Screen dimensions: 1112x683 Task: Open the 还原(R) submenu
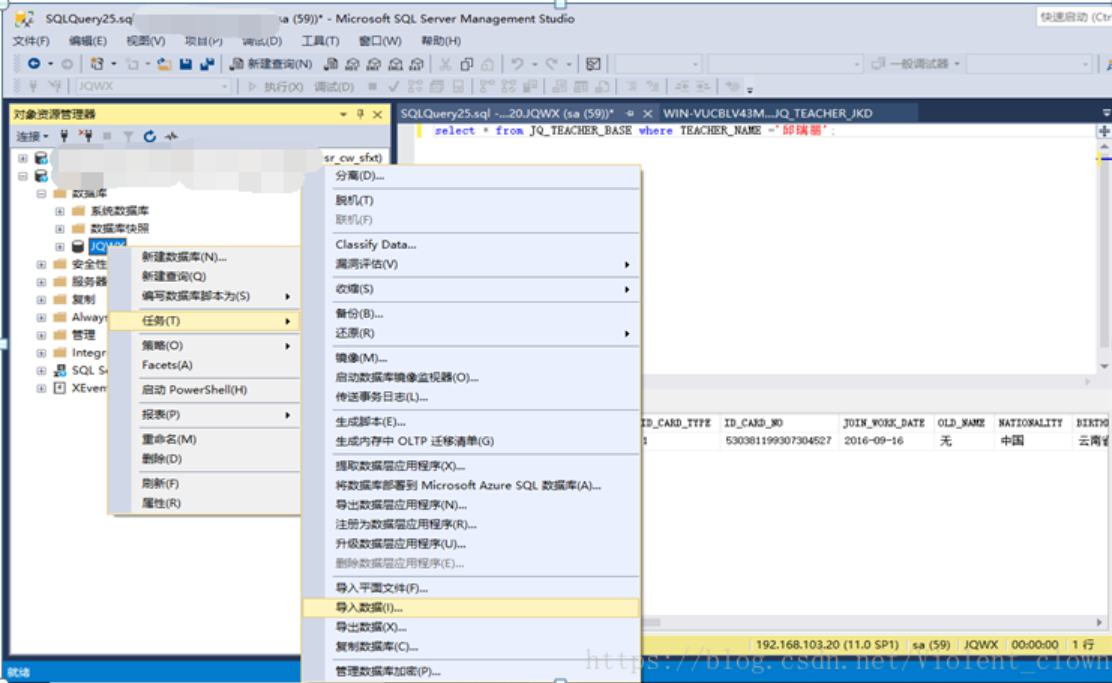point(471,333)
